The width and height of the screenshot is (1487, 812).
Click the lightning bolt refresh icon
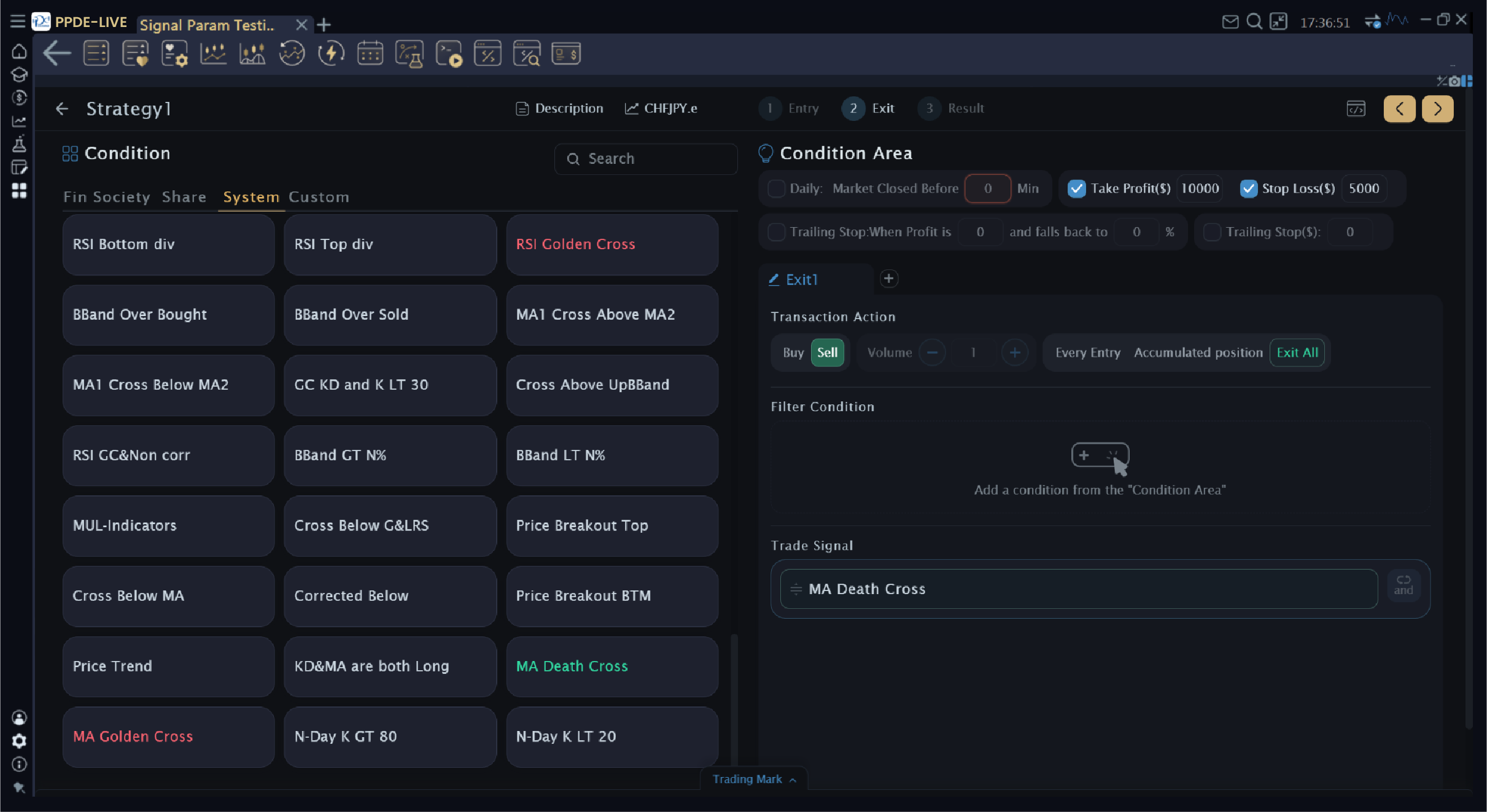point(331,53)
